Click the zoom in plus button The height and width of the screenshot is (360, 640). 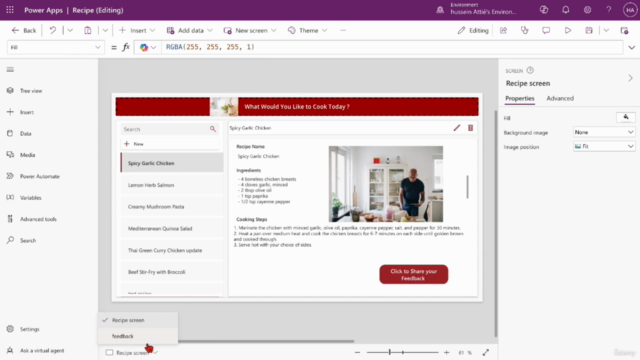[446, 352]
